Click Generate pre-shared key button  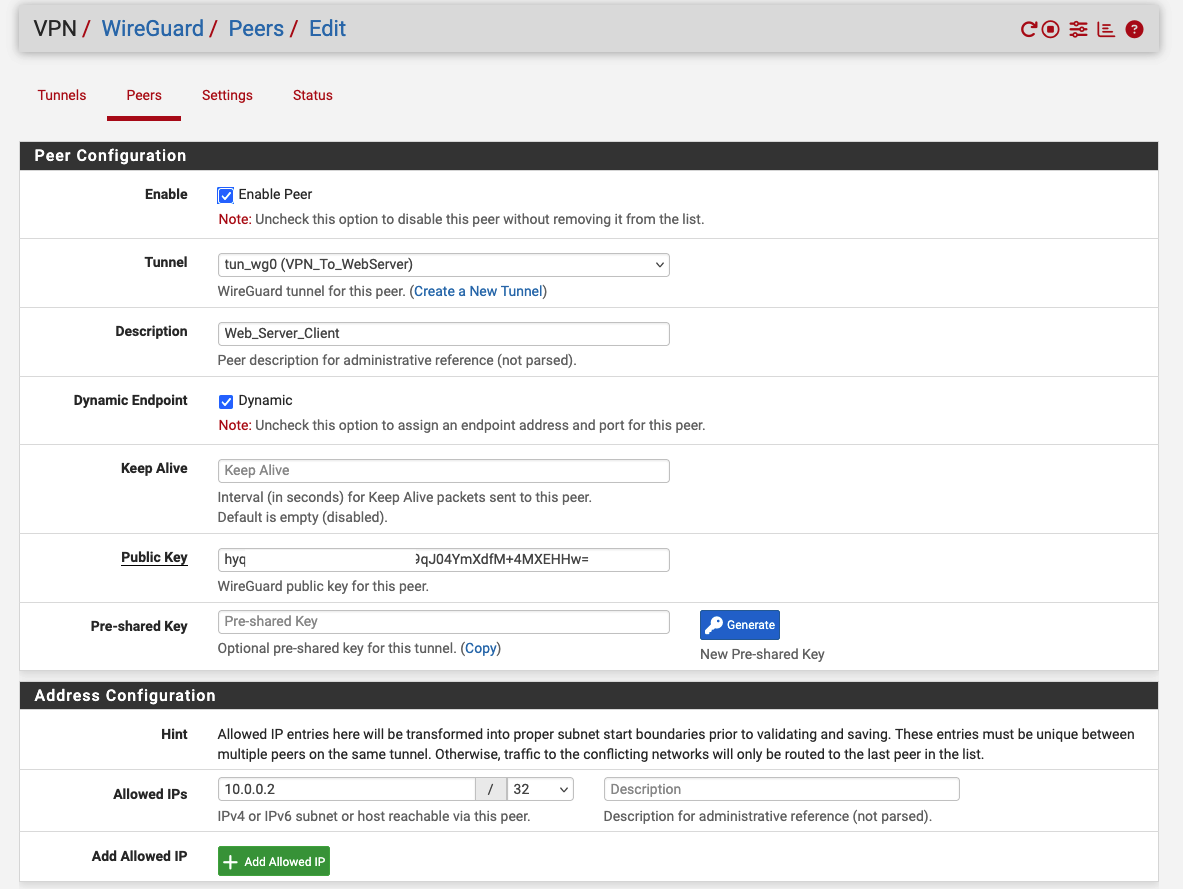pos(739,625)
